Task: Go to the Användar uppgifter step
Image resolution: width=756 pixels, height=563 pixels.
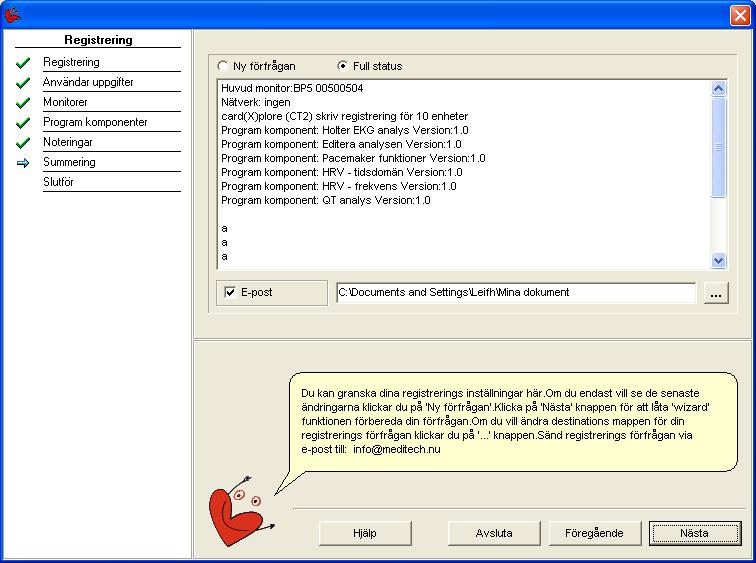Action: coord(88,82)
